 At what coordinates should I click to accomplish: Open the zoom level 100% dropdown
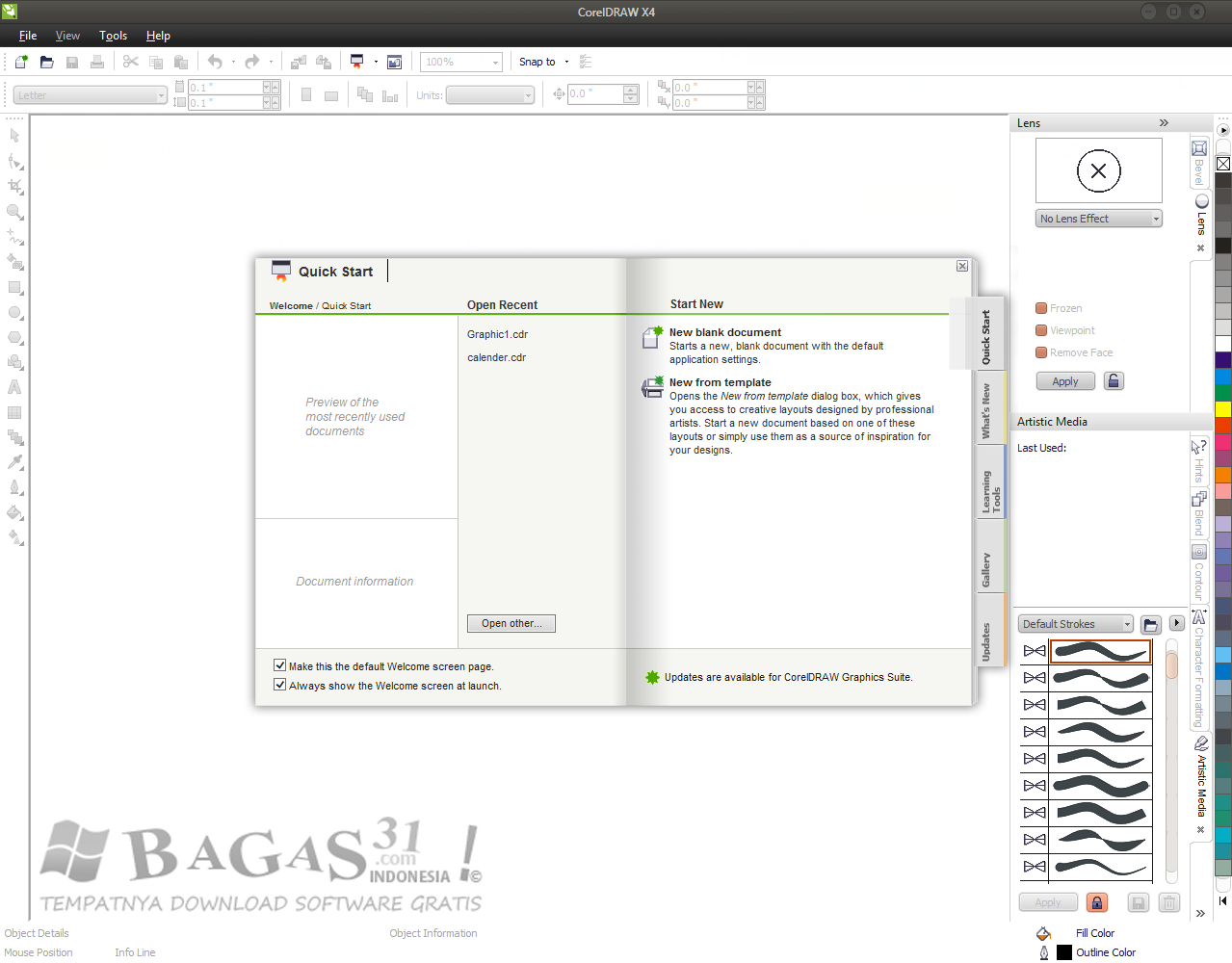[x=461, y=62]
